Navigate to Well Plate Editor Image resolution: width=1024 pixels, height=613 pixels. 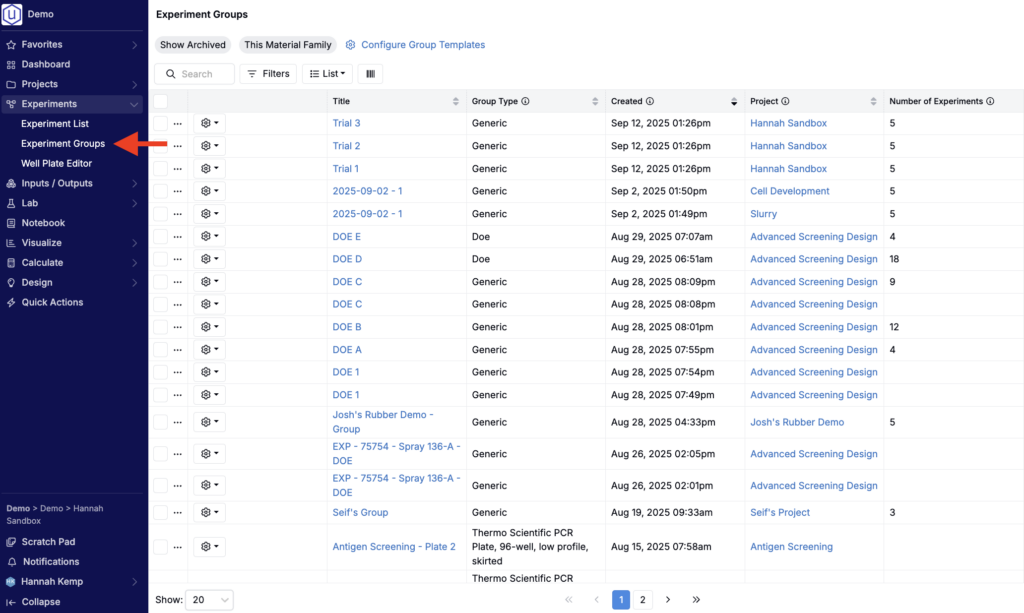(56, 163)
